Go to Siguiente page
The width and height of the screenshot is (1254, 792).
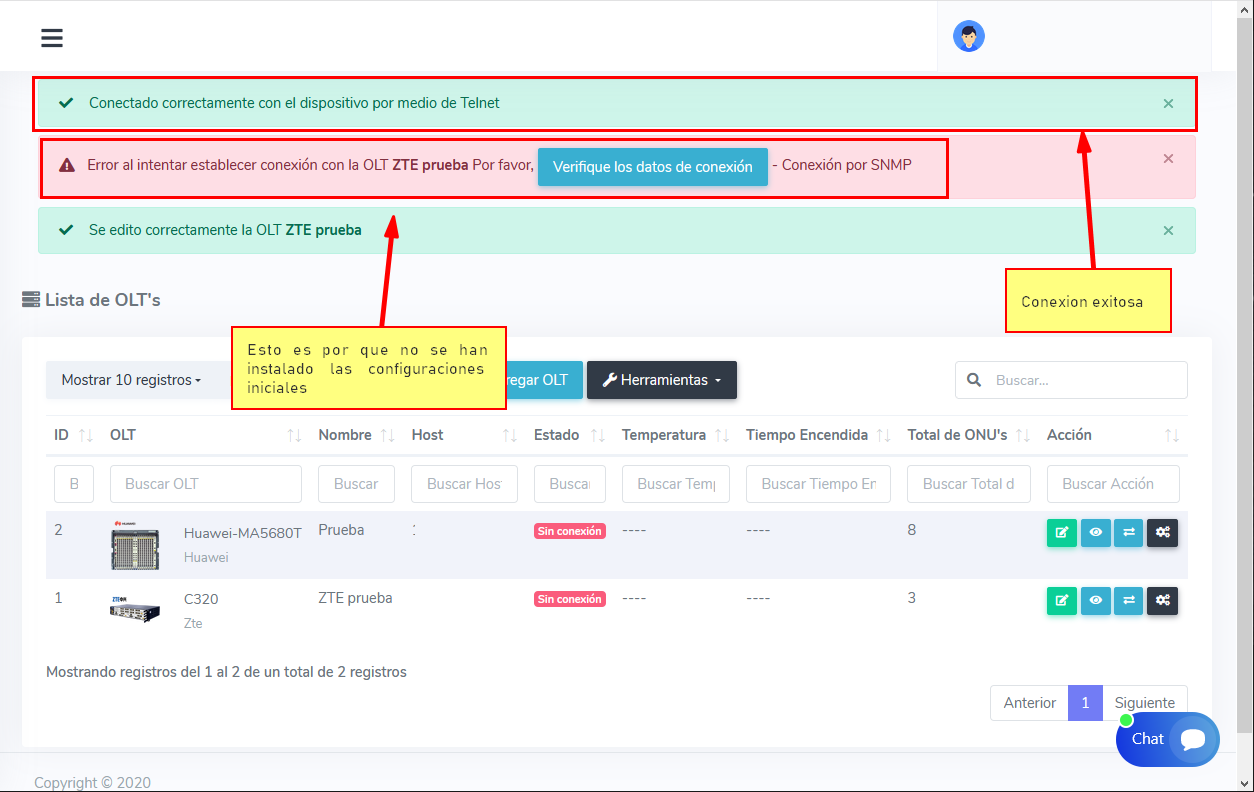click(x=1144, y=703)
